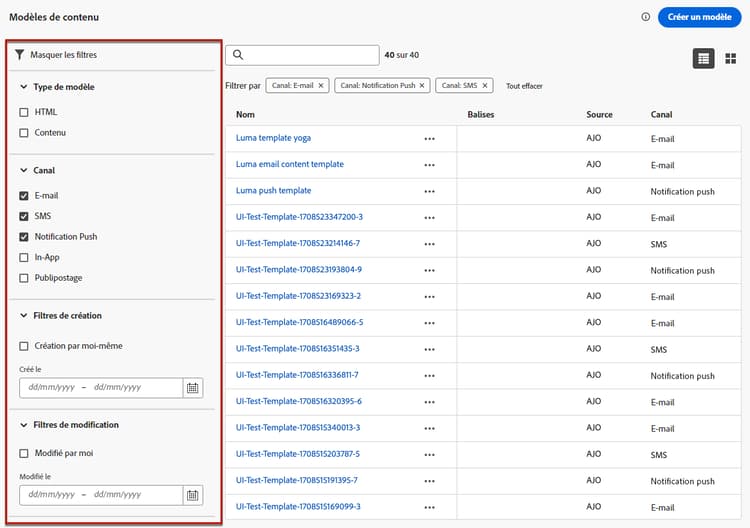
Task: Tick Création par moi-même checkbox
Action: (x=24, y=346)
